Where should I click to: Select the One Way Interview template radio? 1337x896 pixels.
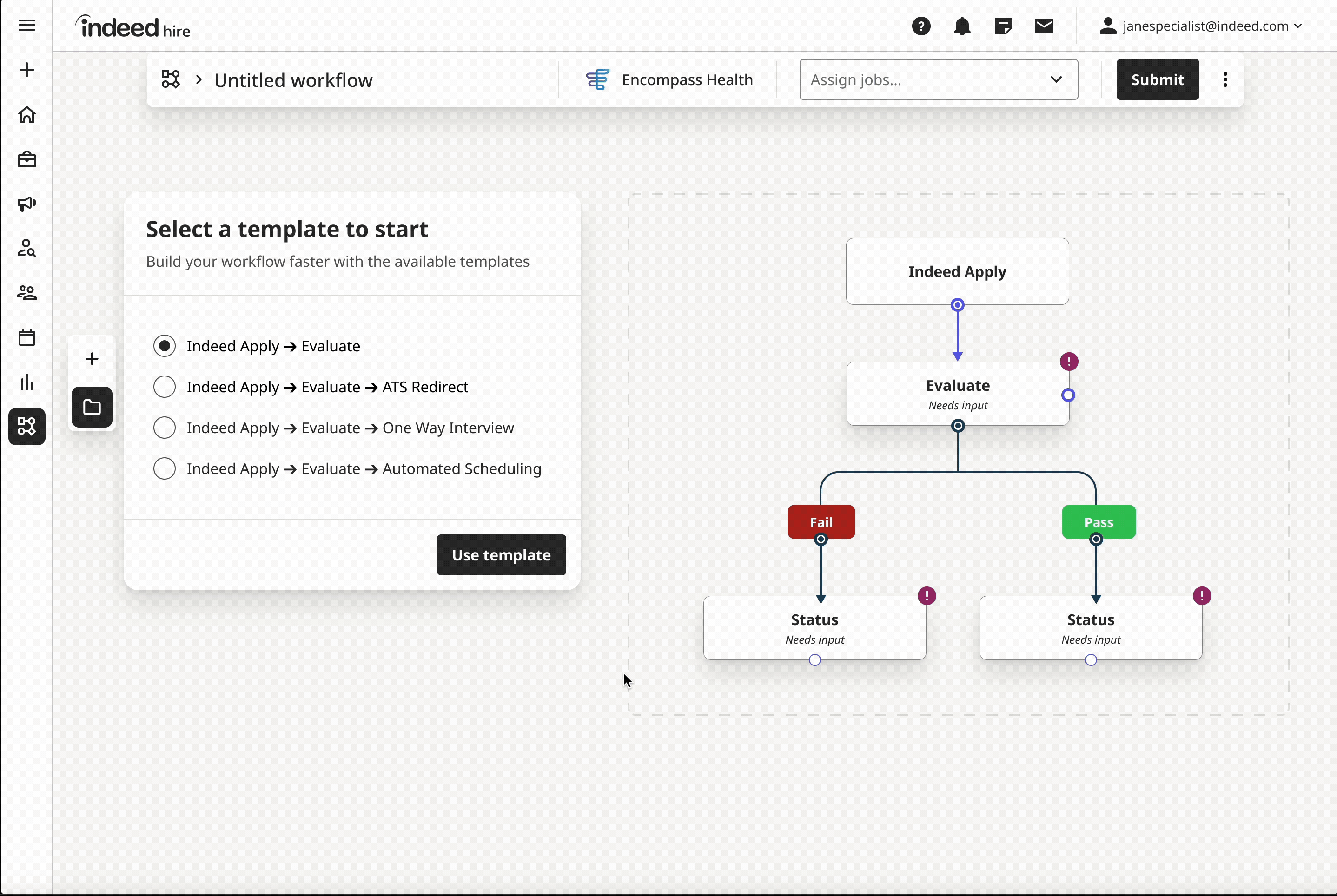pyautogui.click(x=165, y=428)
